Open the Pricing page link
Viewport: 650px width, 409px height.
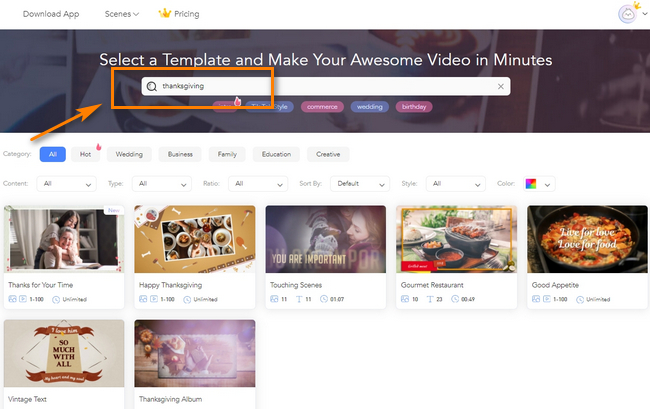click(x=187, y=14)
